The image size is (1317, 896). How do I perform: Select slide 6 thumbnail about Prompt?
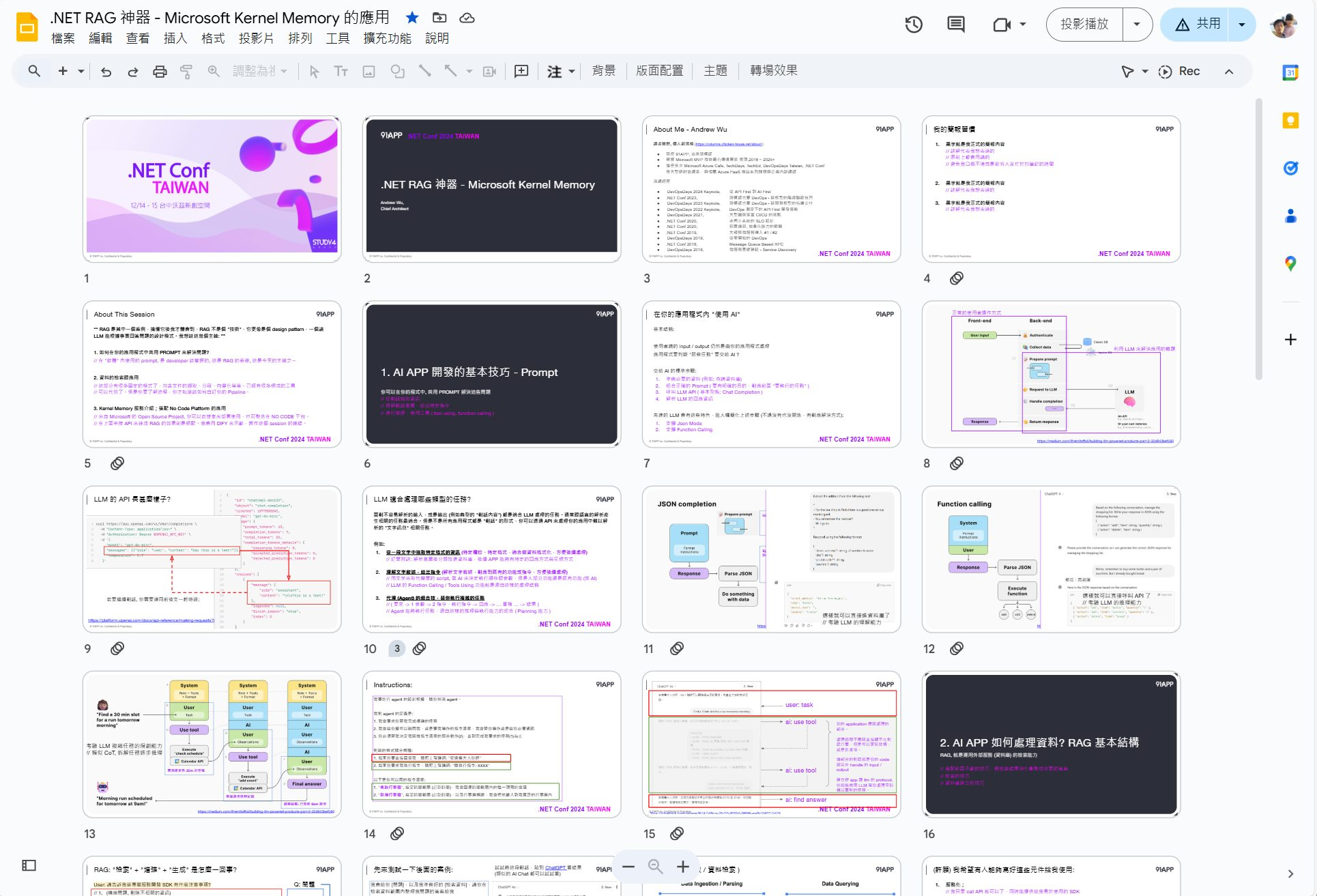point(491,374)
